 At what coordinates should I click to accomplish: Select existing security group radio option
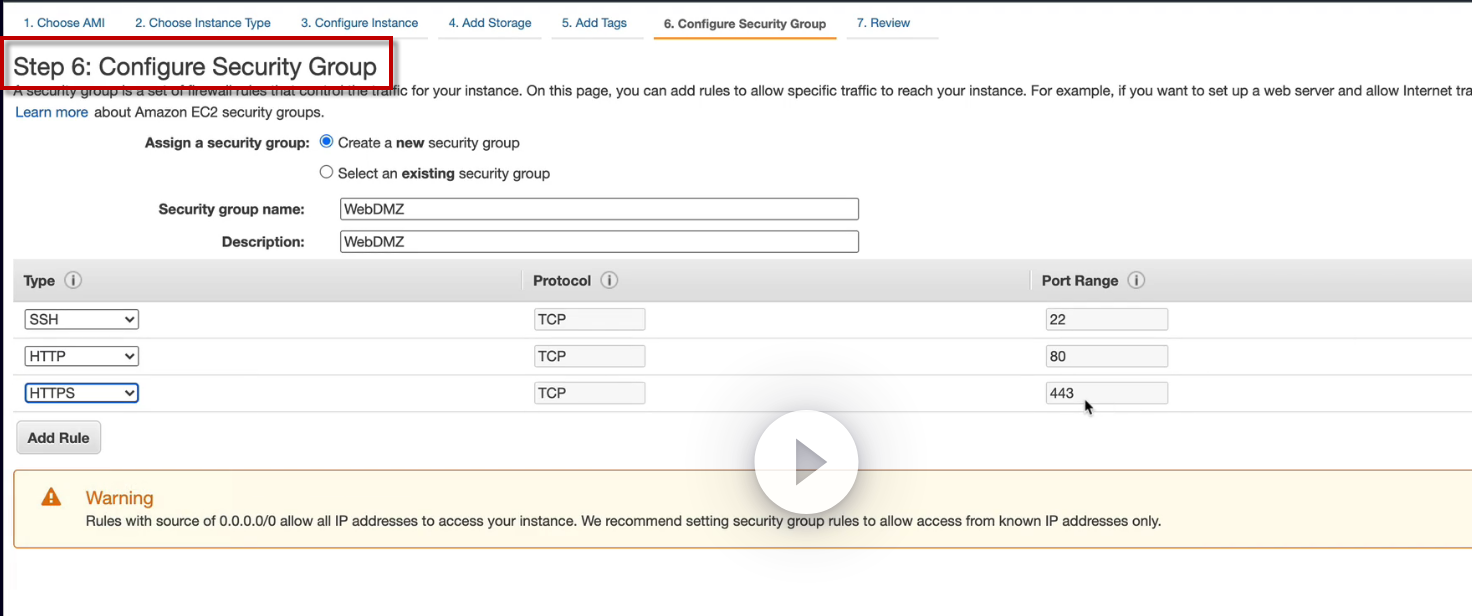point(326,172)
